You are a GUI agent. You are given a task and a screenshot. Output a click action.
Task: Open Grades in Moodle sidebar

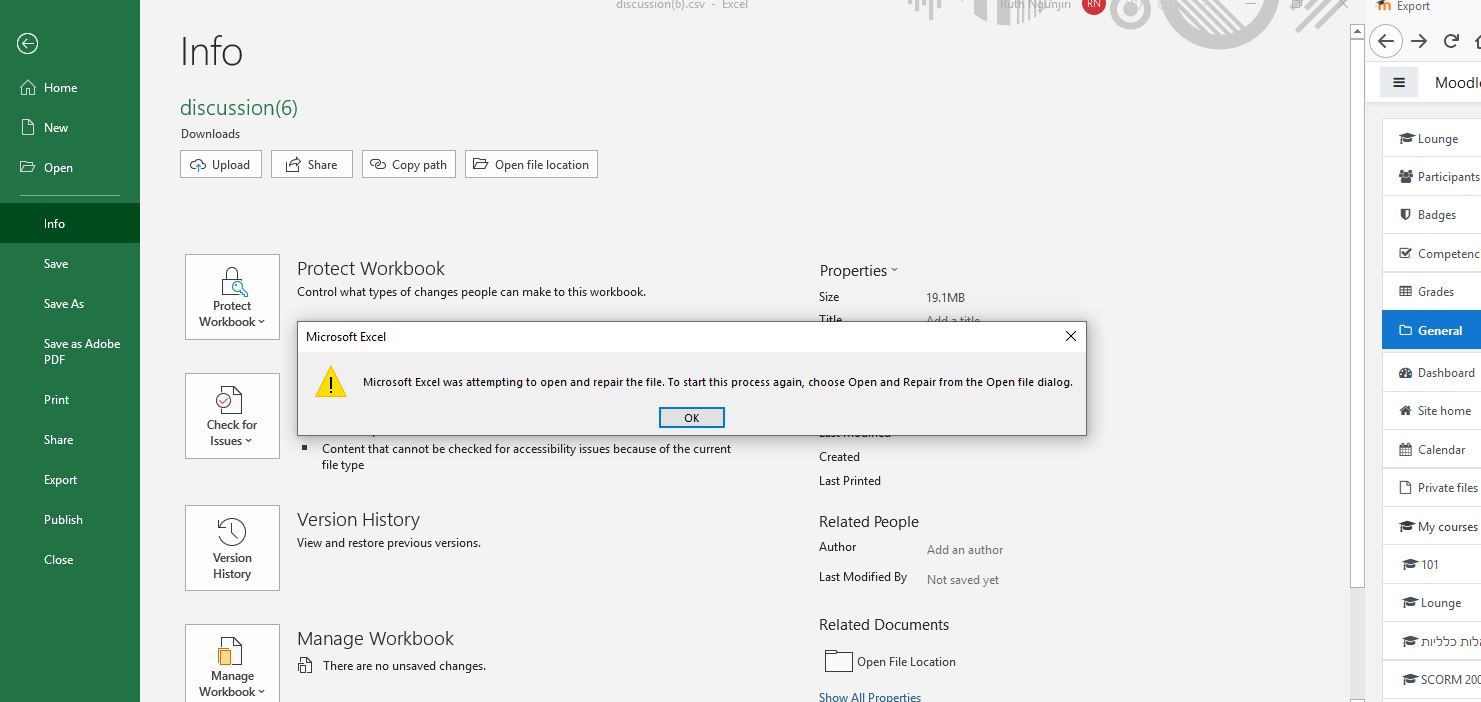click(1432, 292)
